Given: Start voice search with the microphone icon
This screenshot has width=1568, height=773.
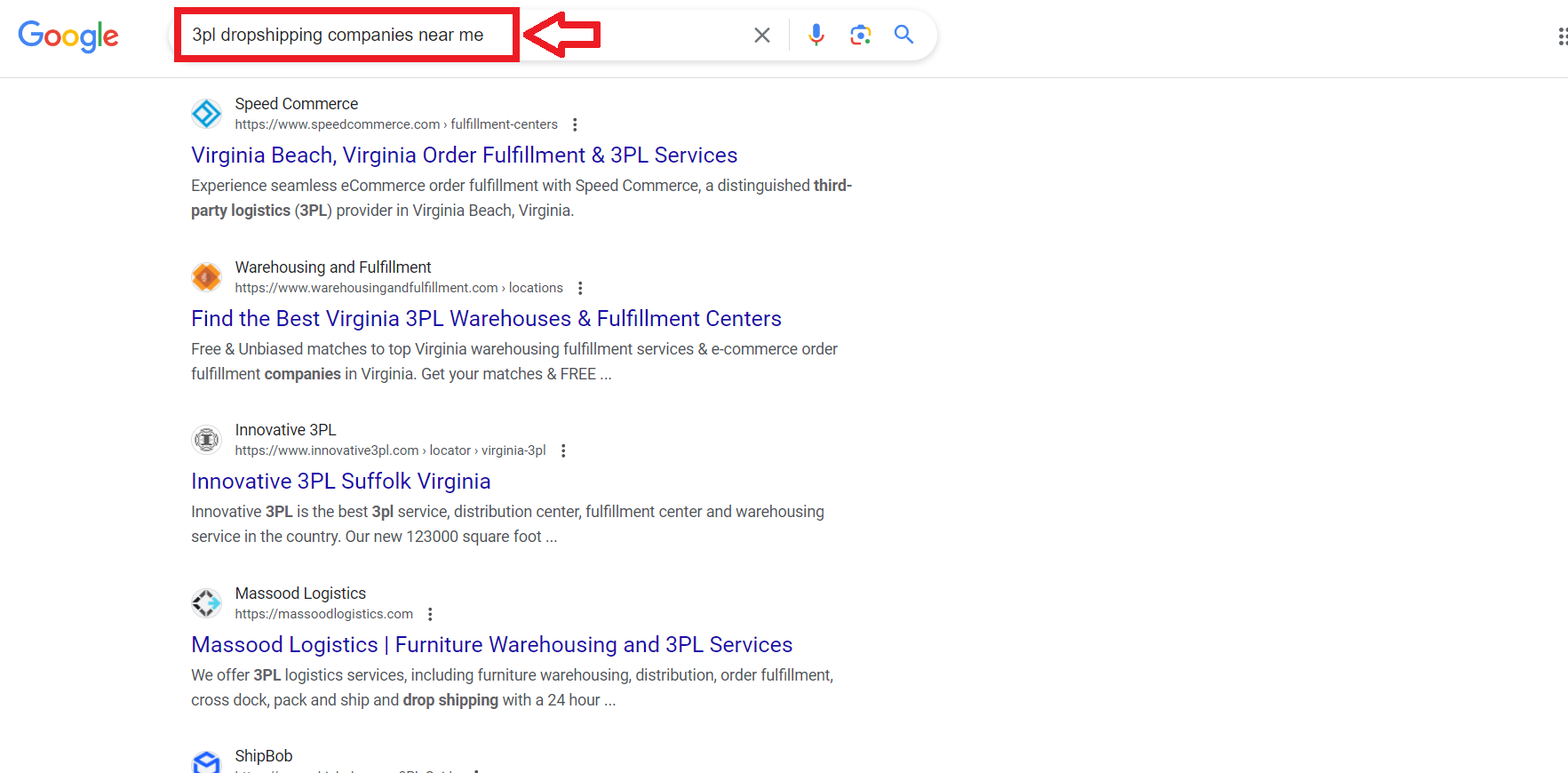Looking at the screenshot, I should click(x=816, y=35).
